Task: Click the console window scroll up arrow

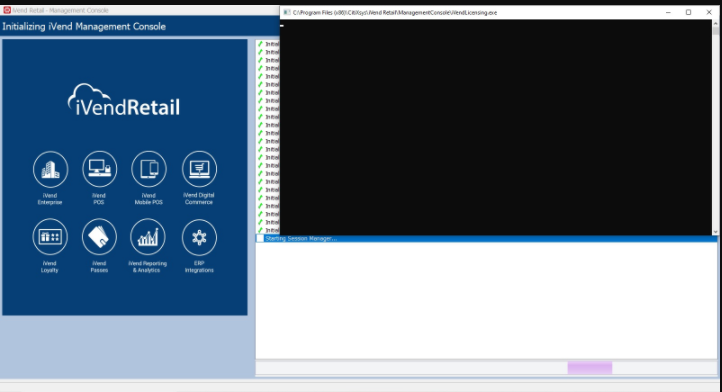Action: 715,23
